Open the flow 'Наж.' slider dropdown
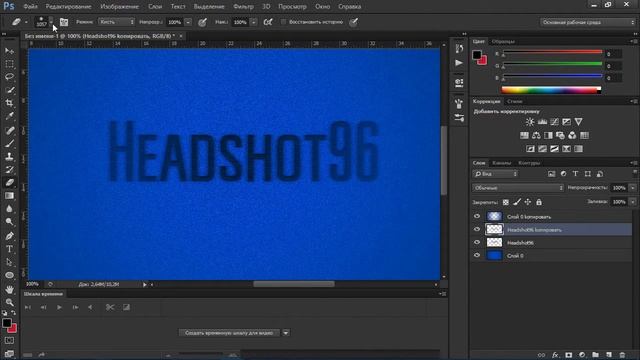This screenshot has width=640, height=360. tap(253, 22)
